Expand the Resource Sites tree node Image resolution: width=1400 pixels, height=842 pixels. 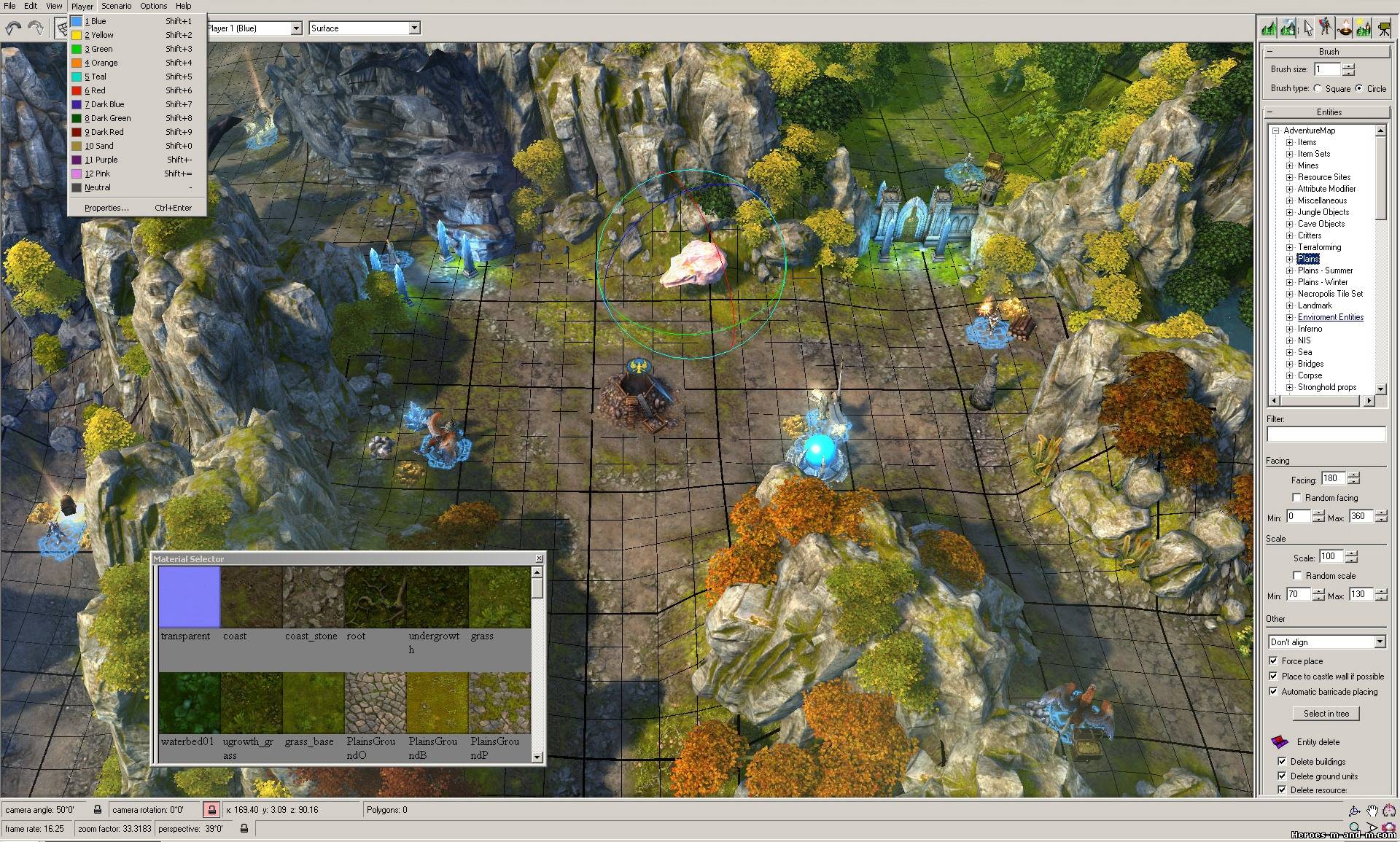click(x=1289, y=177)
